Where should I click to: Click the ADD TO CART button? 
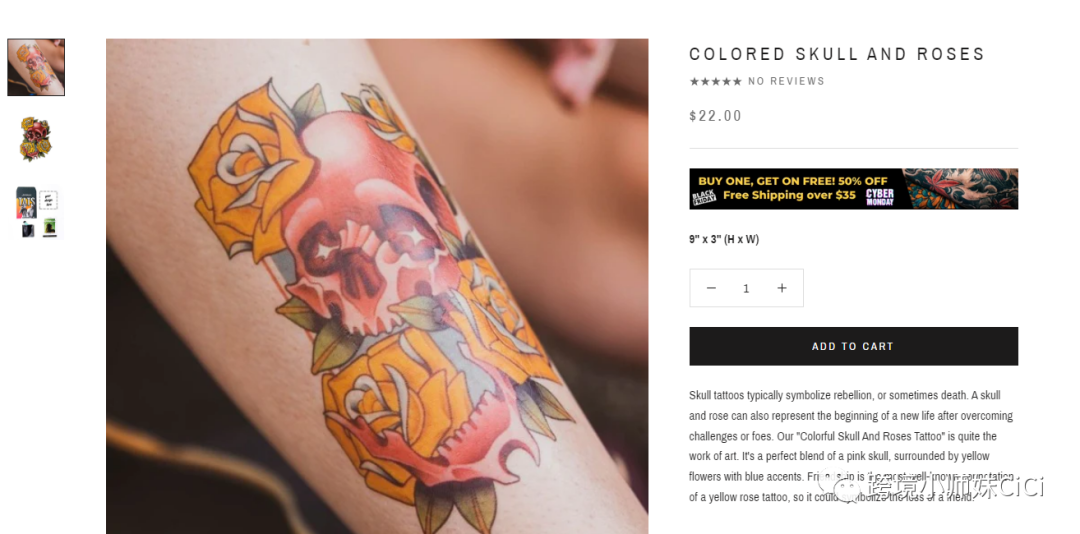coord(853,346)
